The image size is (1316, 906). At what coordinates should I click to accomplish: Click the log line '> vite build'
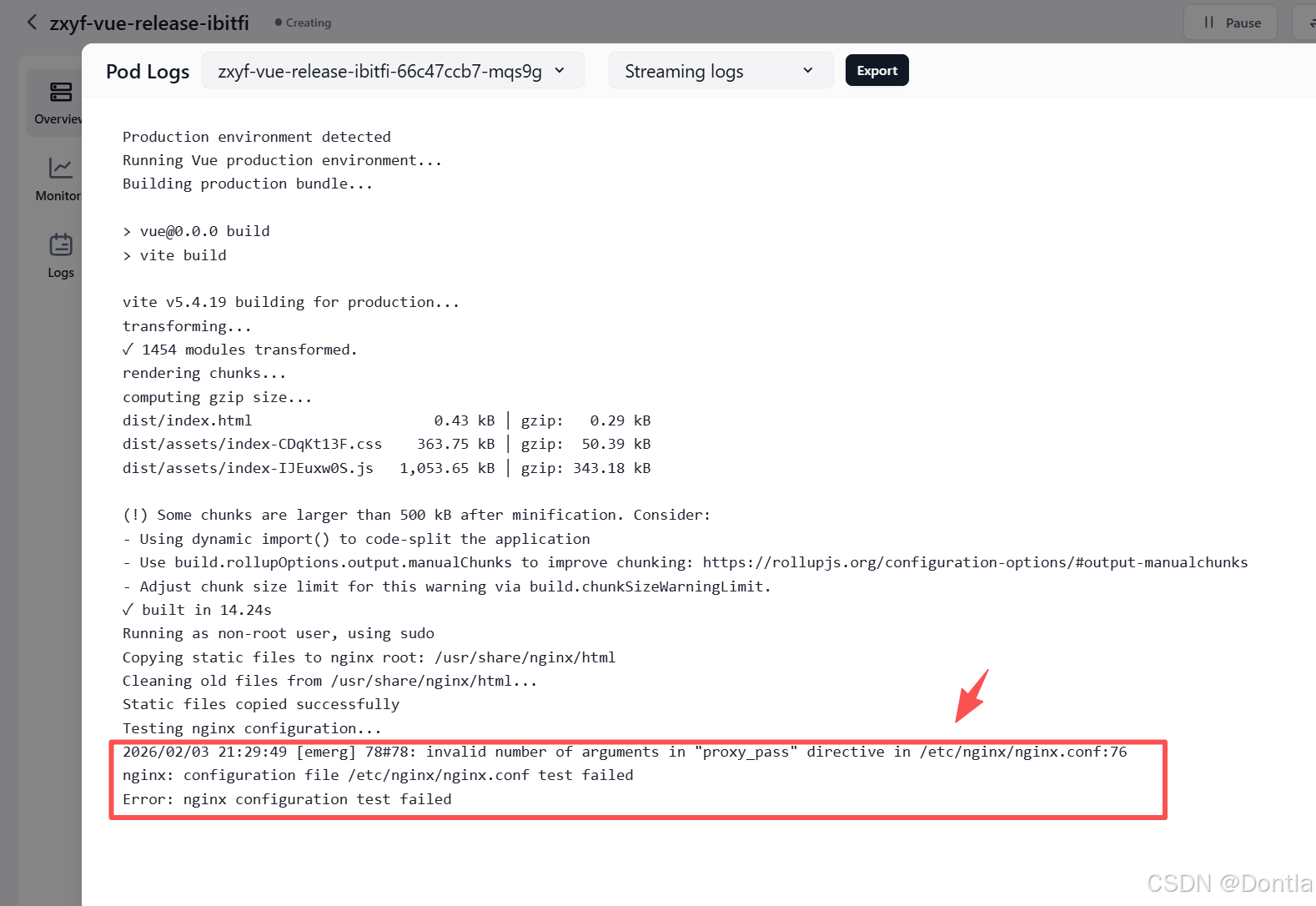174,255
